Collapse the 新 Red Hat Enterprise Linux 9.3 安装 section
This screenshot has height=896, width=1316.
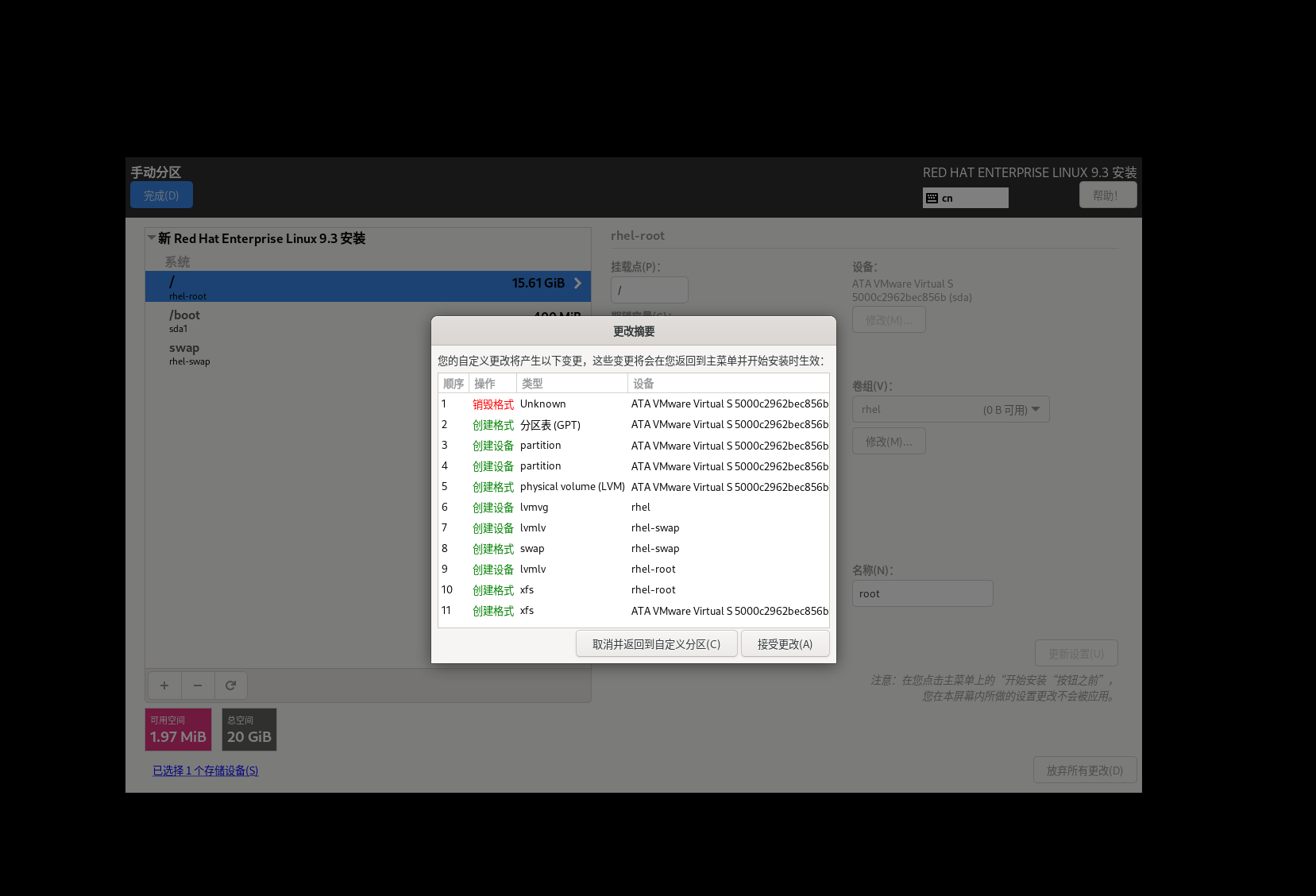pyautogui.click(x=151, y=236)
